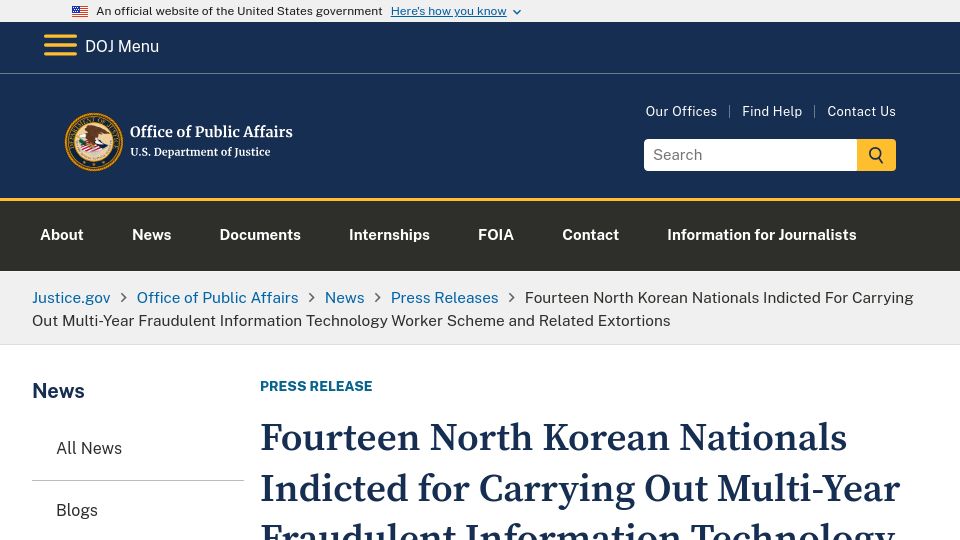Click inside the Search input field
This screenshot has width=960, height=540.
(x=750, y=155)
